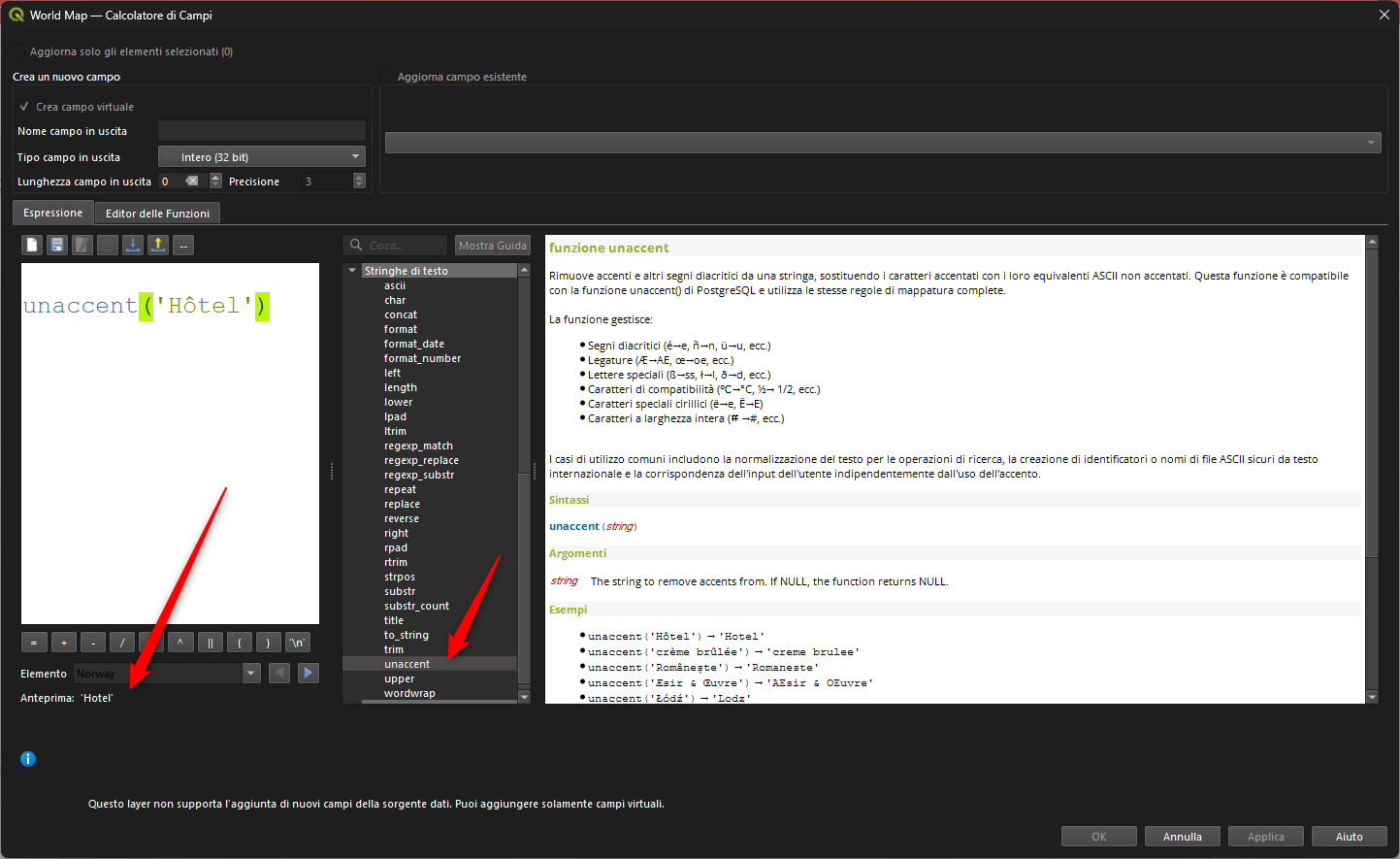This screenshot has width=1400, height=859.
Task: Open the Elemento feature dropdown showing Norway
Action: coord(251,673)
